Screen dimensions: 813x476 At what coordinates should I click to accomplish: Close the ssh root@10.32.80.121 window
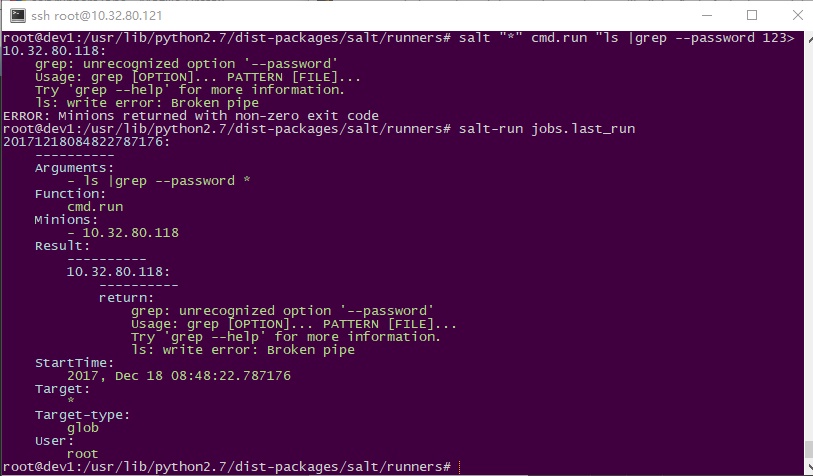[x=798, y=15]
